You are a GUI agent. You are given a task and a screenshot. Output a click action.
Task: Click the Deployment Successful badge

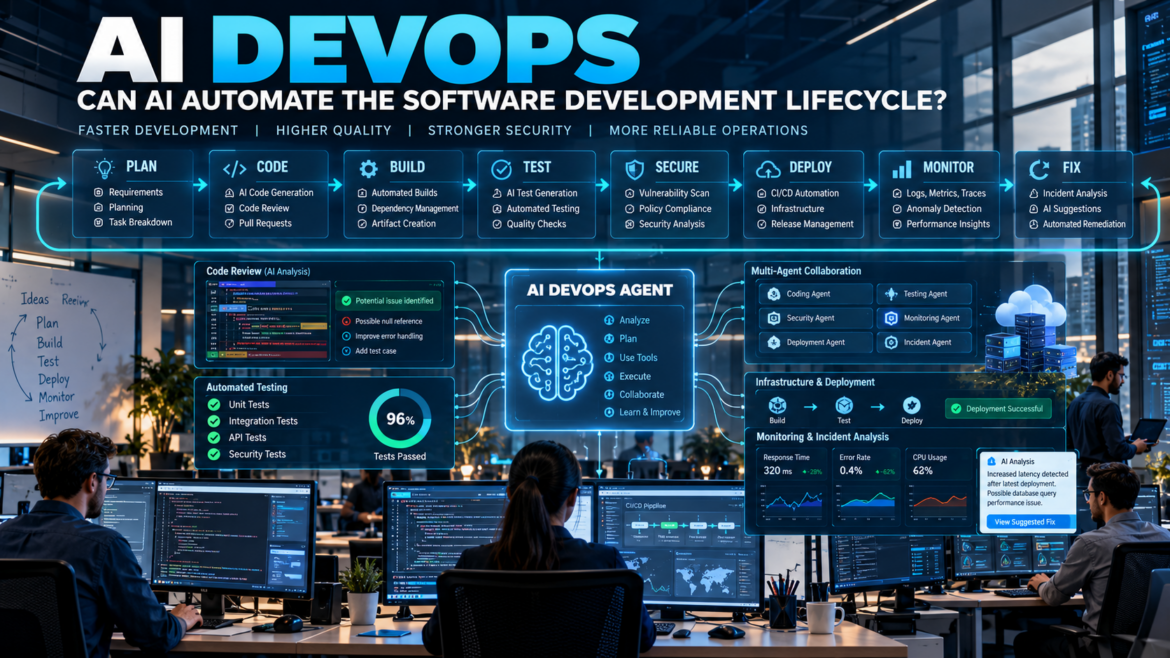tap(998, 409)
